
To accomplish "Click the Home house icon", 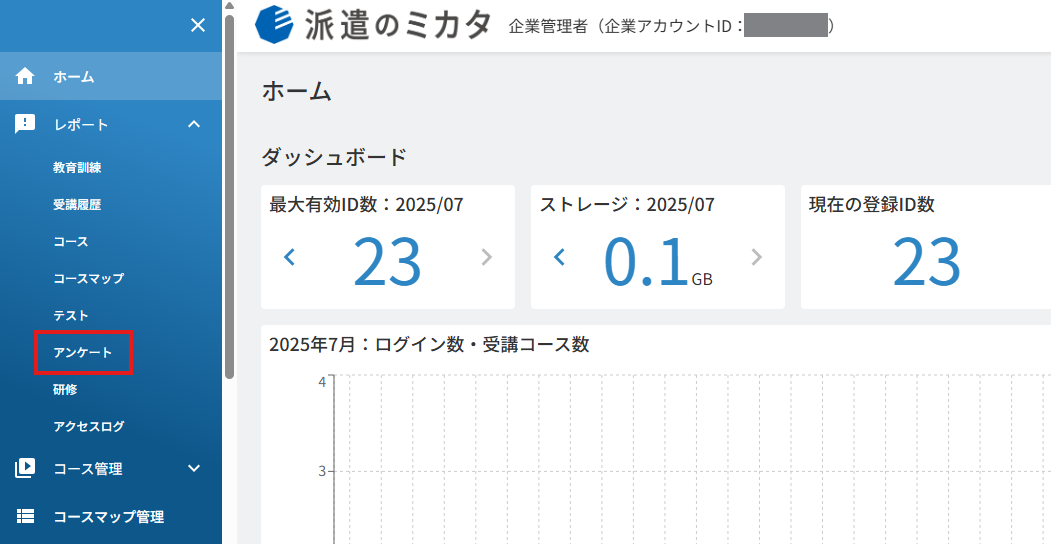I will (25, 77).
